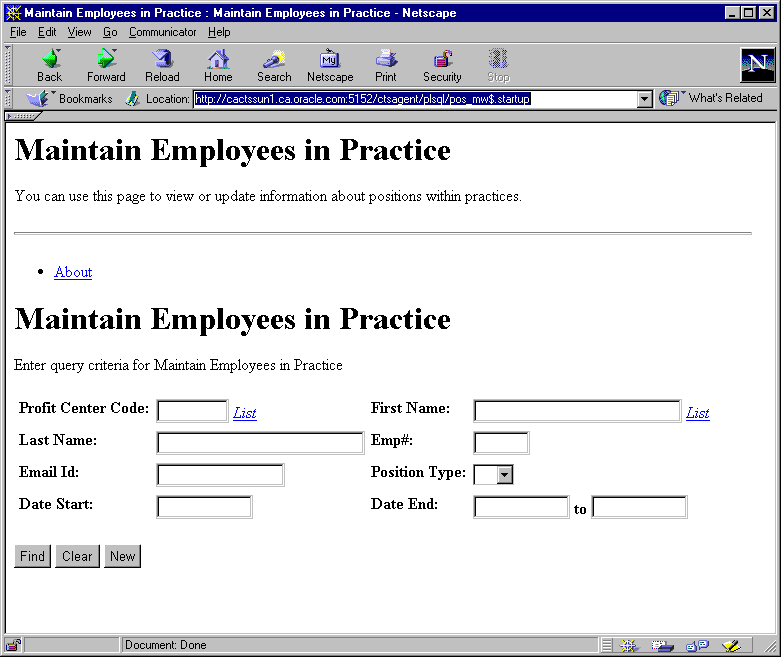Screen dimensions: 781x657
Task: Click the Clear button
Action: (77, 556)
